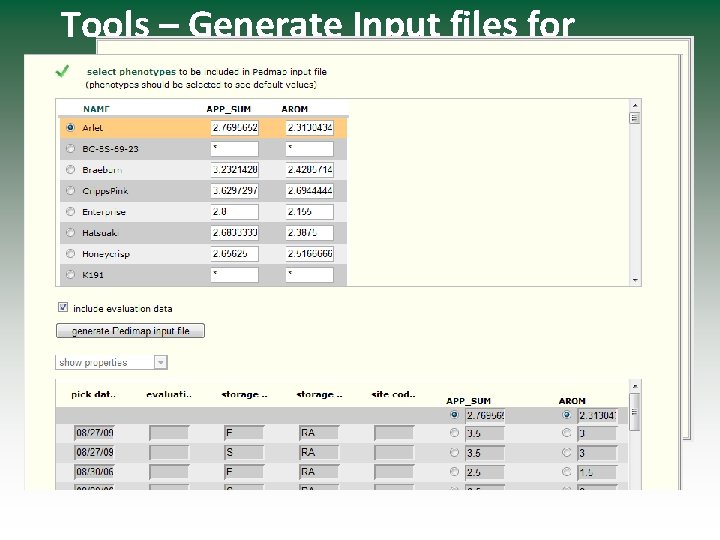Click Honeycrisp AROM value field
This screenshot has width=720, height=540.
pyautogui.click(x=309, y=254)
